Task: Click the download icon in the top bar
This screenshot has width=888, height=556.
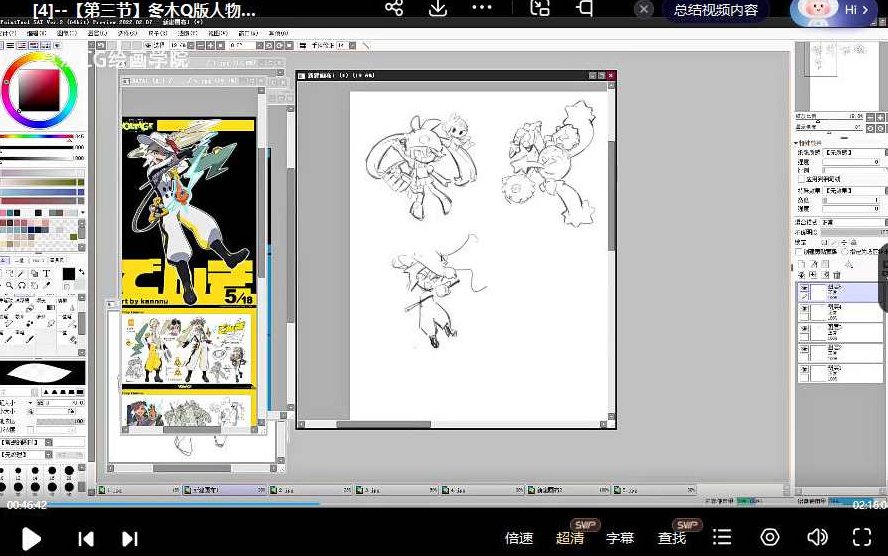Action: tap(437, 9)
